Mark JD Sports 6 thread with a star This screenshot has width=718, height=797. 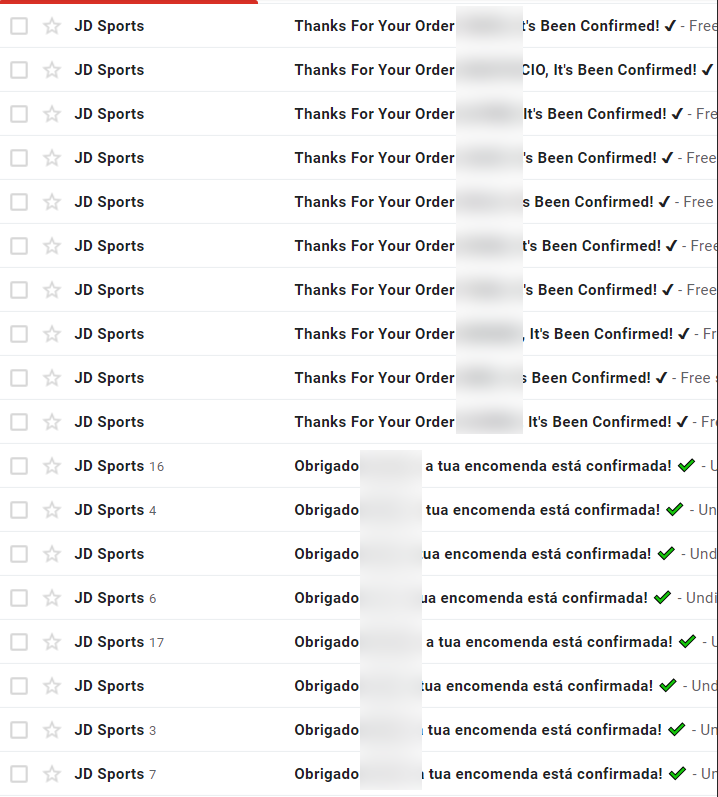pyautogui.click(x=52, y=598)
